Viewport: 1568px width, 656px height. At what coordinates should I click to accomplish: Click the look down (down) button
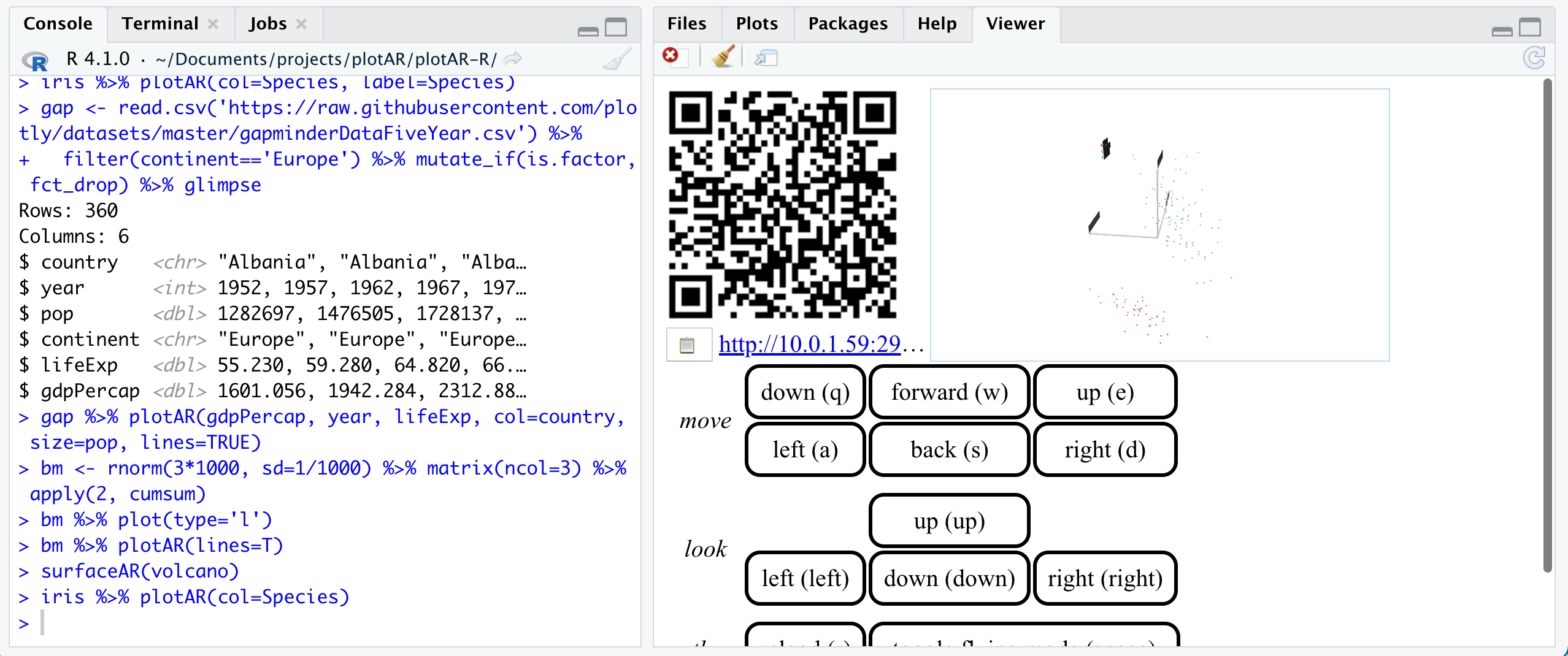(x=949, y=578)
